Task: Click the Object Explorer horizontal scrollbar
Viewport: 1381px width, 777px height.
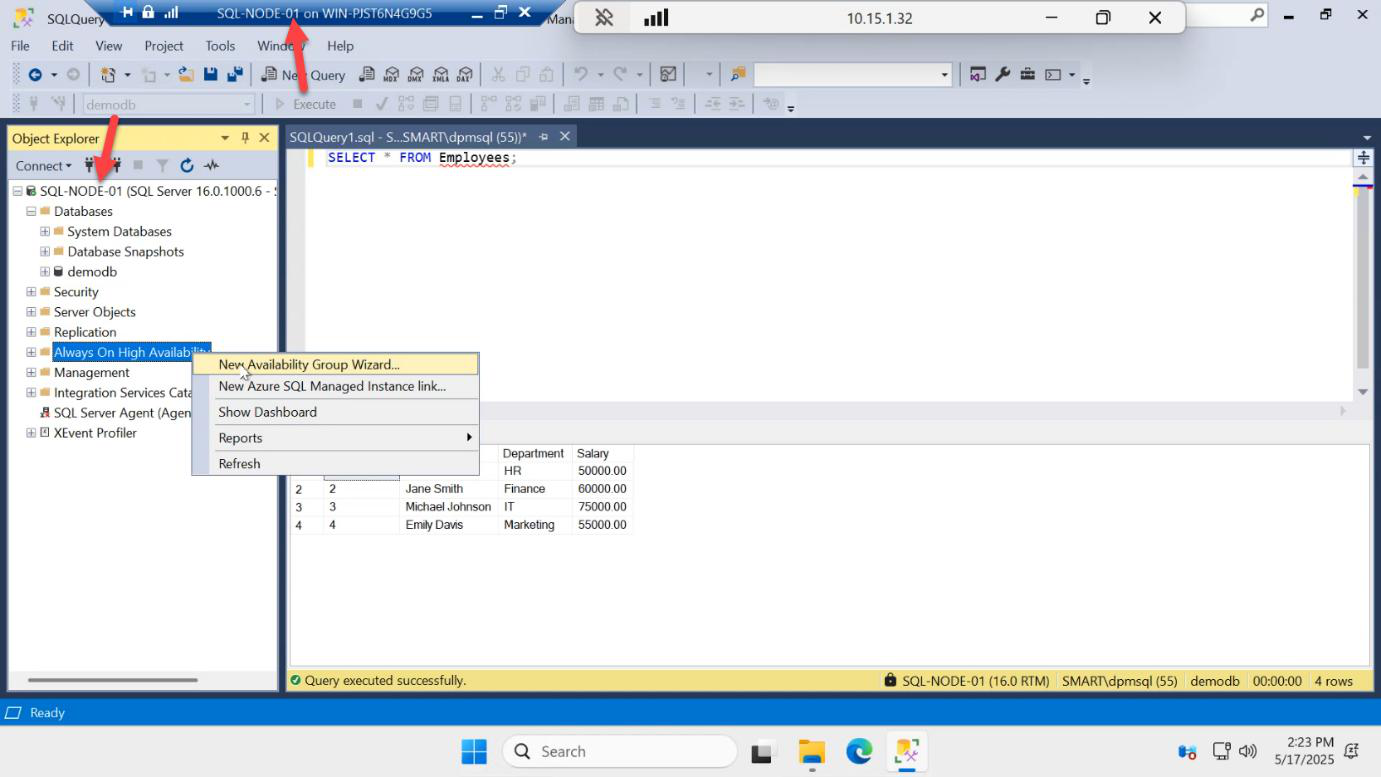Action: (x=113, y=680)
